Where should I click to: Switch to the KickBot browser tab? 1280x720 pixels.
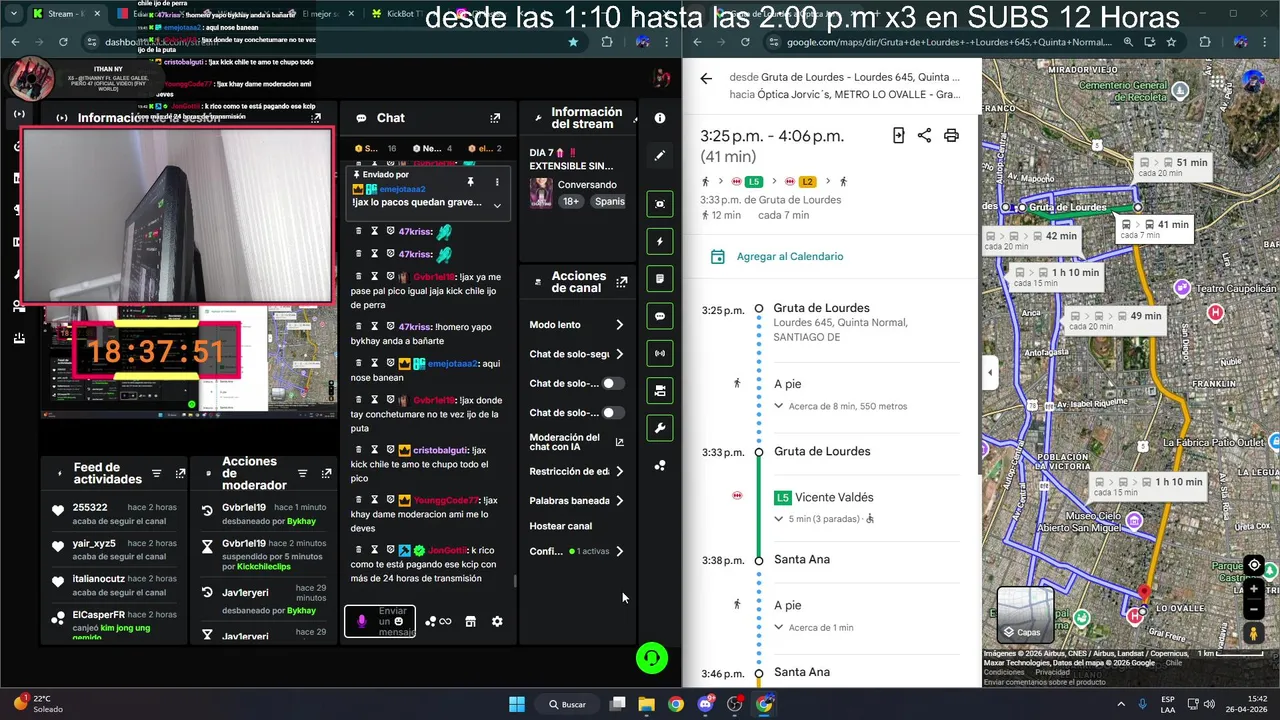[x=399, y=14]
